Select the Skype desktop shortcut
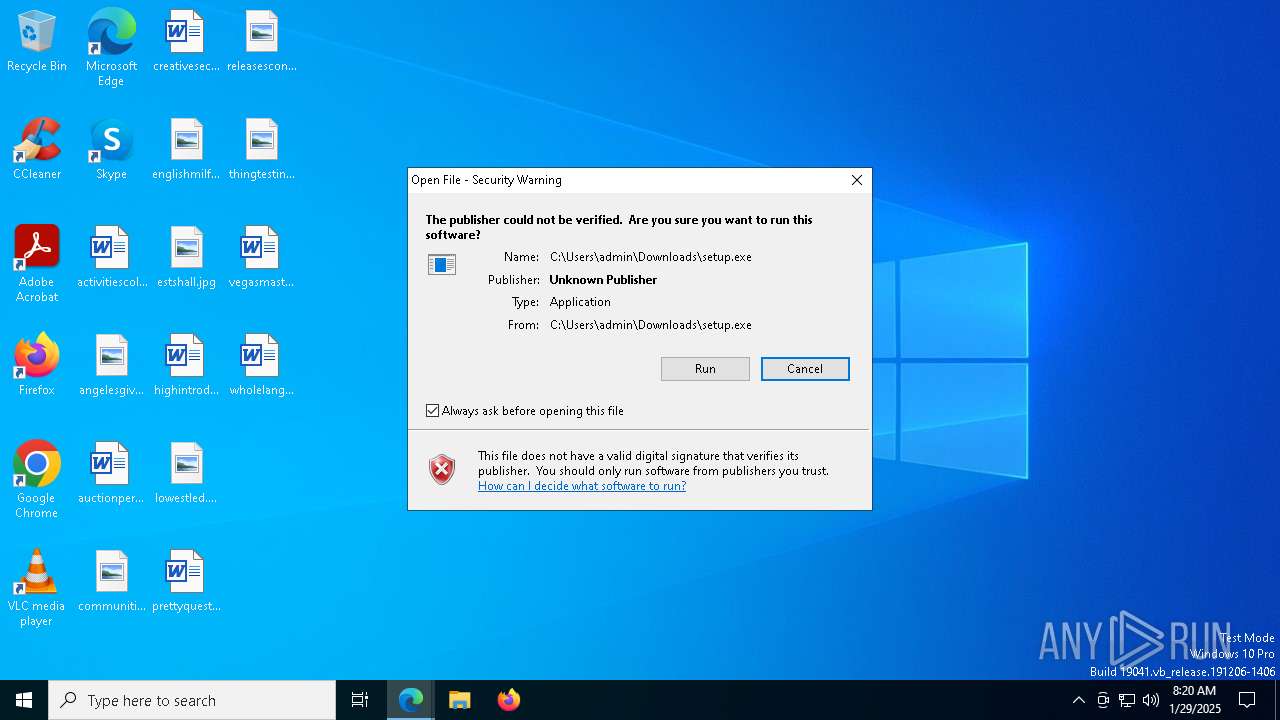This screenshot has height=720, width=1280. pos(111,150)
